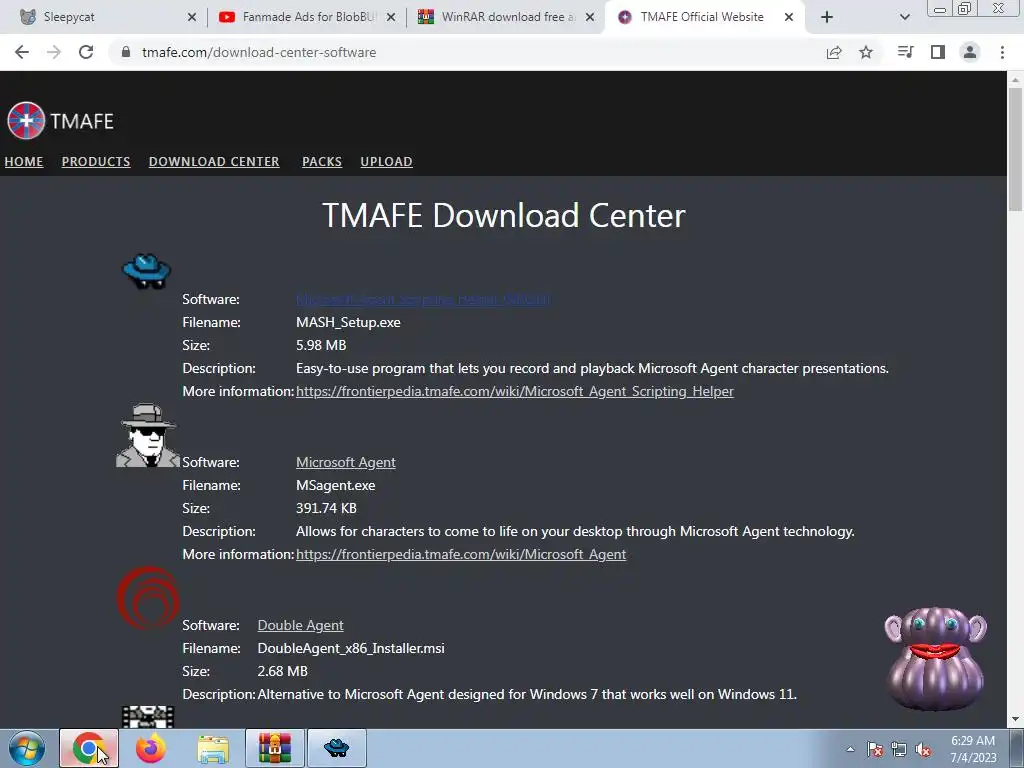Image resolution: width=1024 pixels, height=768 pixels.
Task: Click the DoubleAgent_x86_Installer.msi filename text
Action: pos(351,648)
